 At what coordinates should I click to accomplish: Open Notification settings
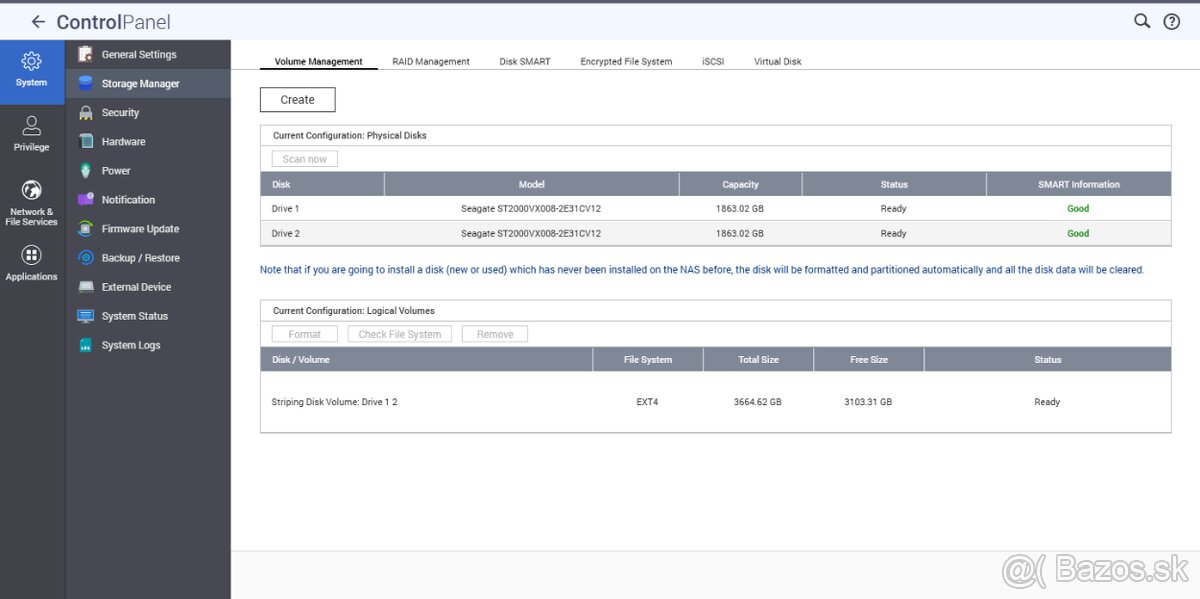128,199
